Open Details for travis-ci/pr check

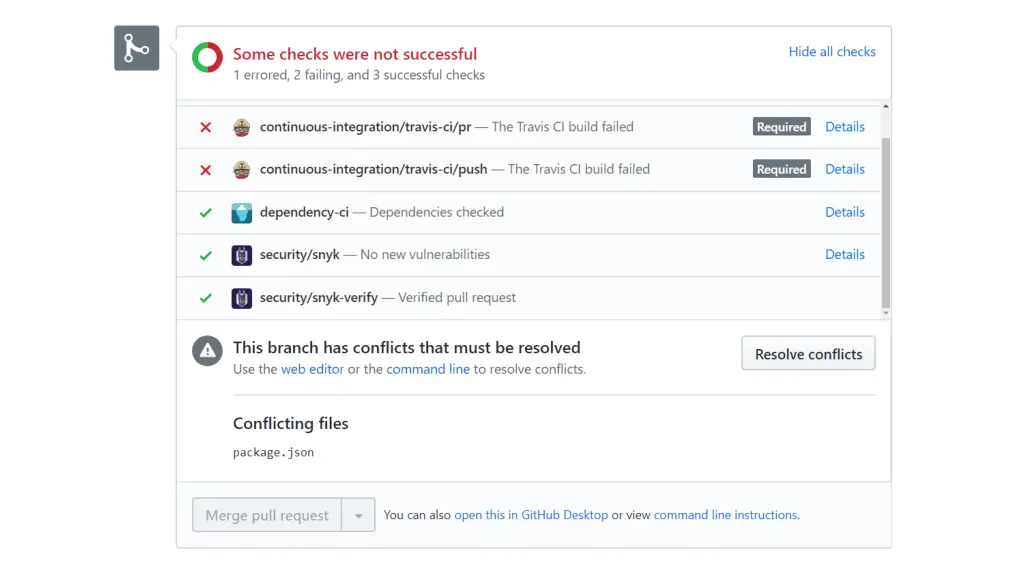[x=844, y=127]
